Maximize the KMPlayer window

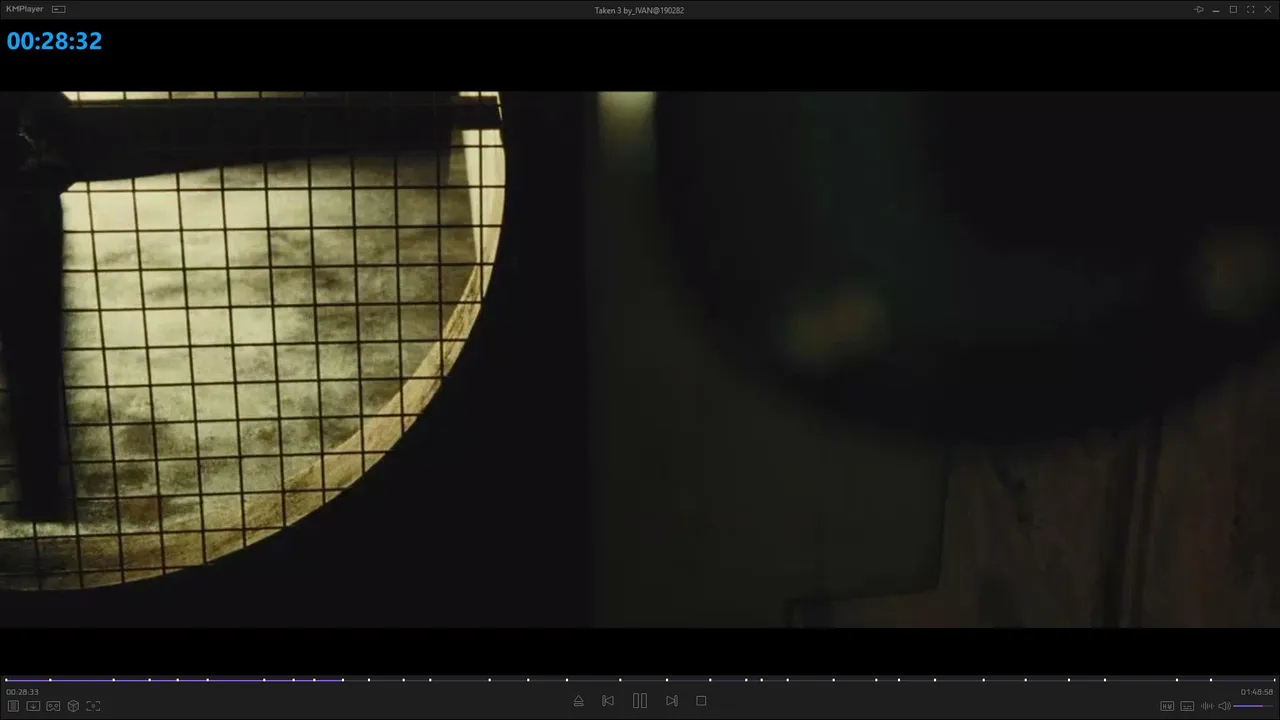coord(1233,9)
